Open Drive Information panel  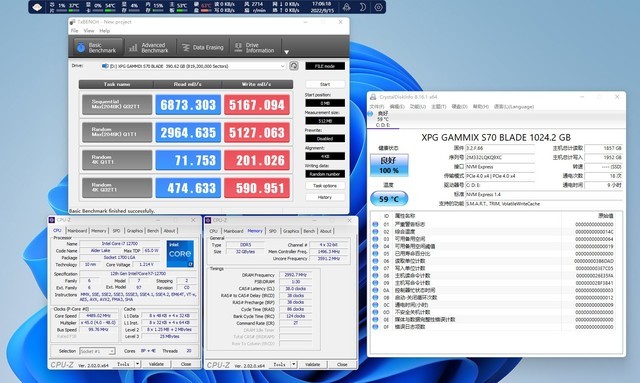(x=255, y=48)
